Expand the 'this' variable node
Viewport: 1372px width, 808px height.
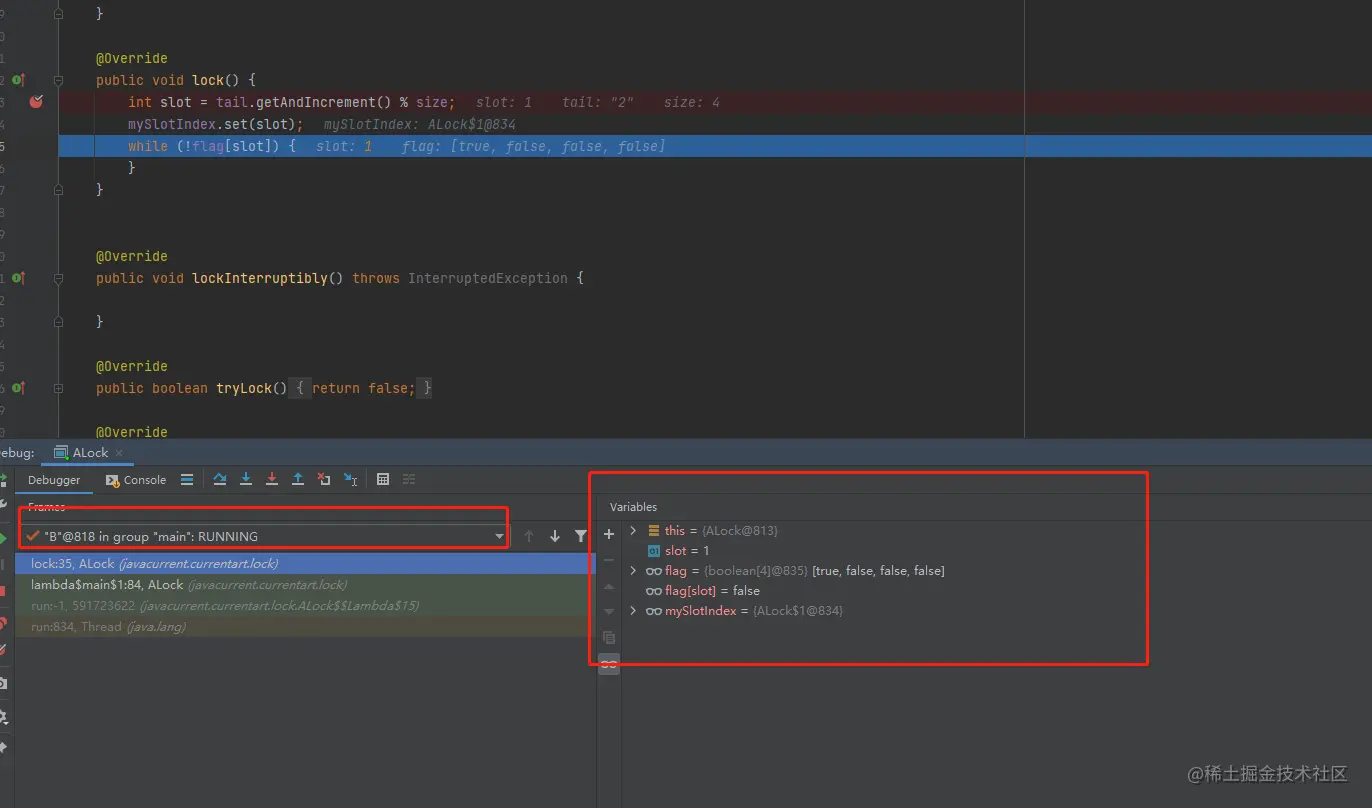coord(633,531)
